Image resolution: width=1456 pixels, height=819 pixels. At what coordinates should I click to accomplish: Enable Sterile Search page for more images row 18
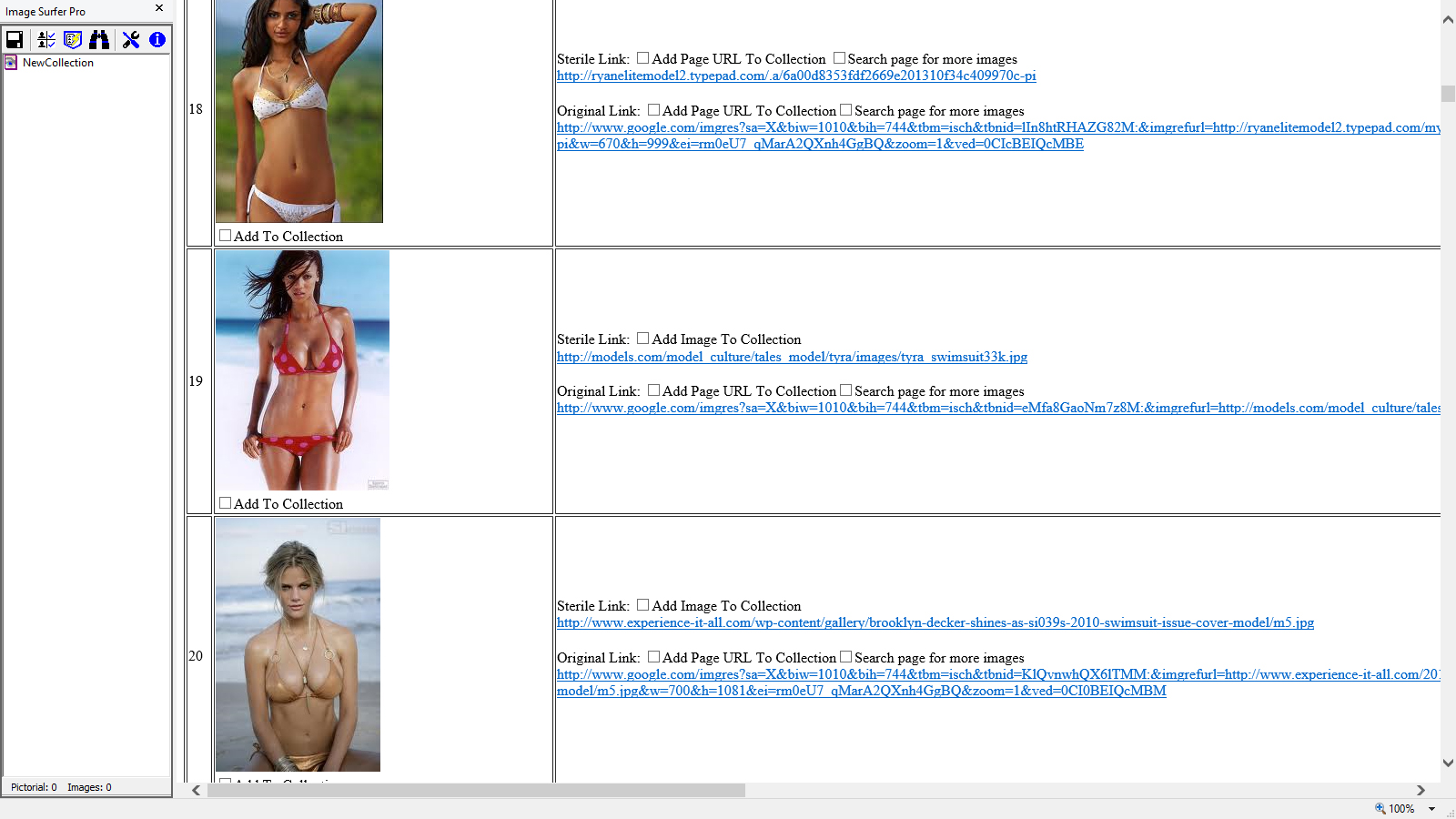pos(839,58)
